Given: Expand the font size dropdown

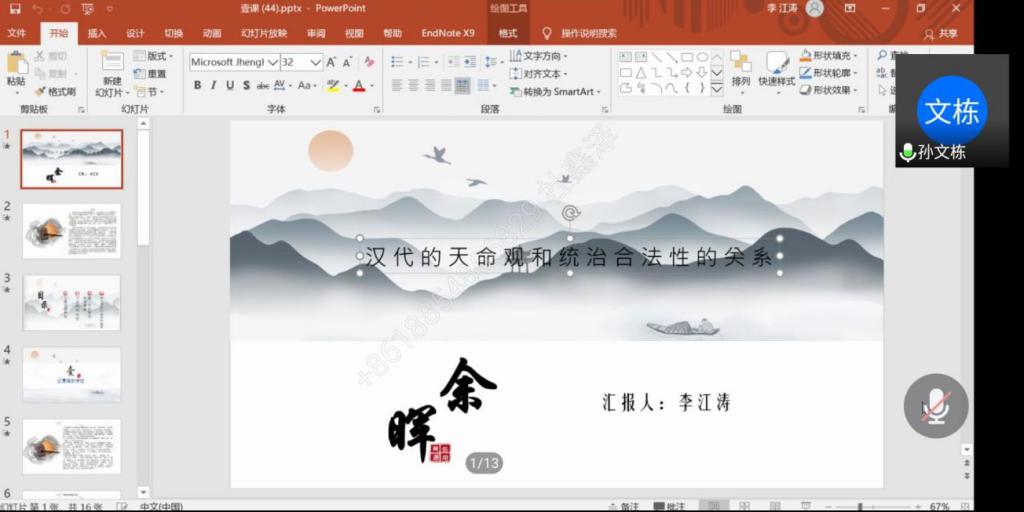Looking at the screenshot, I should pyautogui.click(x=316, y=62).
